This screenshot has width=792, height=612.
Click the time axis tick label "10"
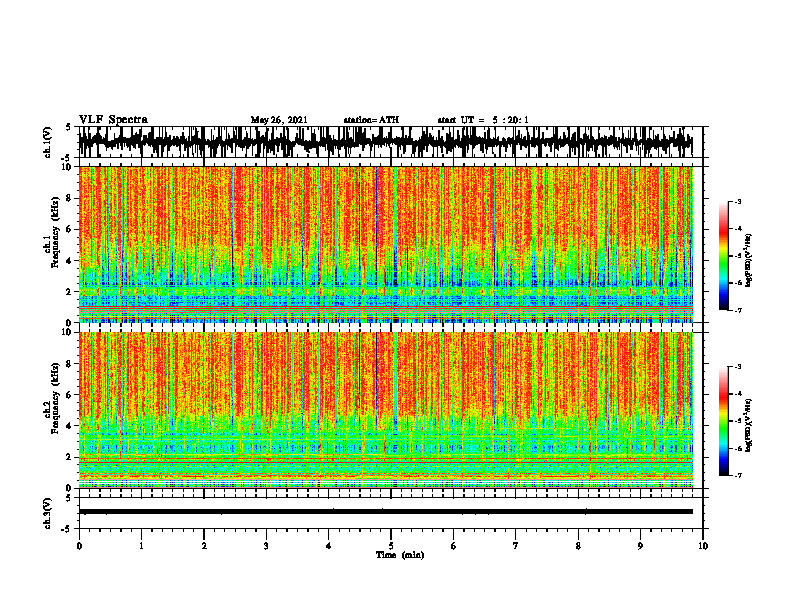[703, 546]
